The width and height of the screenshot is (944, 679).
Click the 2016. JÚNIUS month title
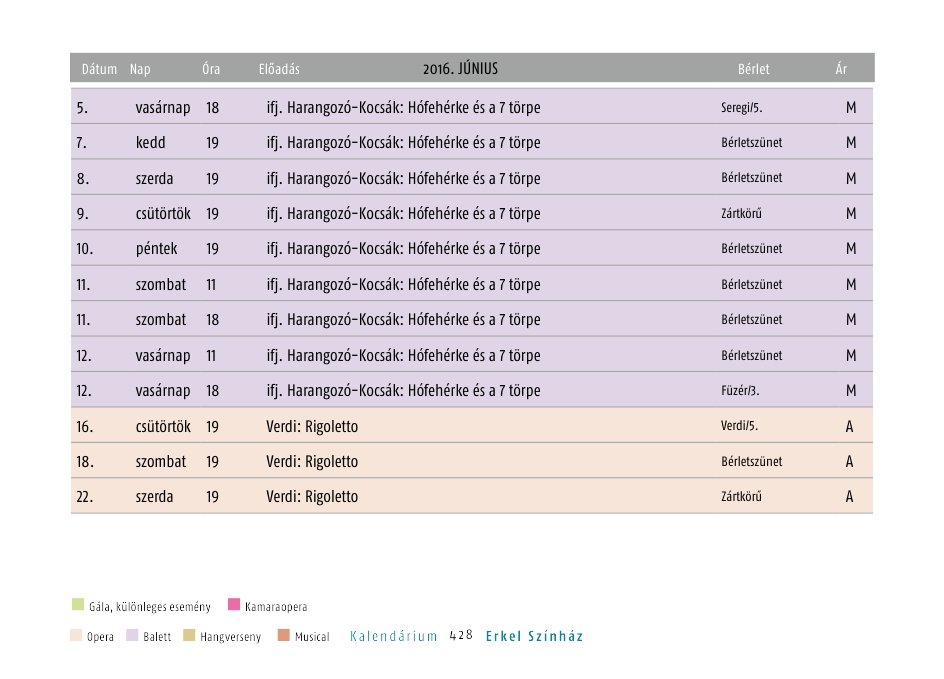460,69
